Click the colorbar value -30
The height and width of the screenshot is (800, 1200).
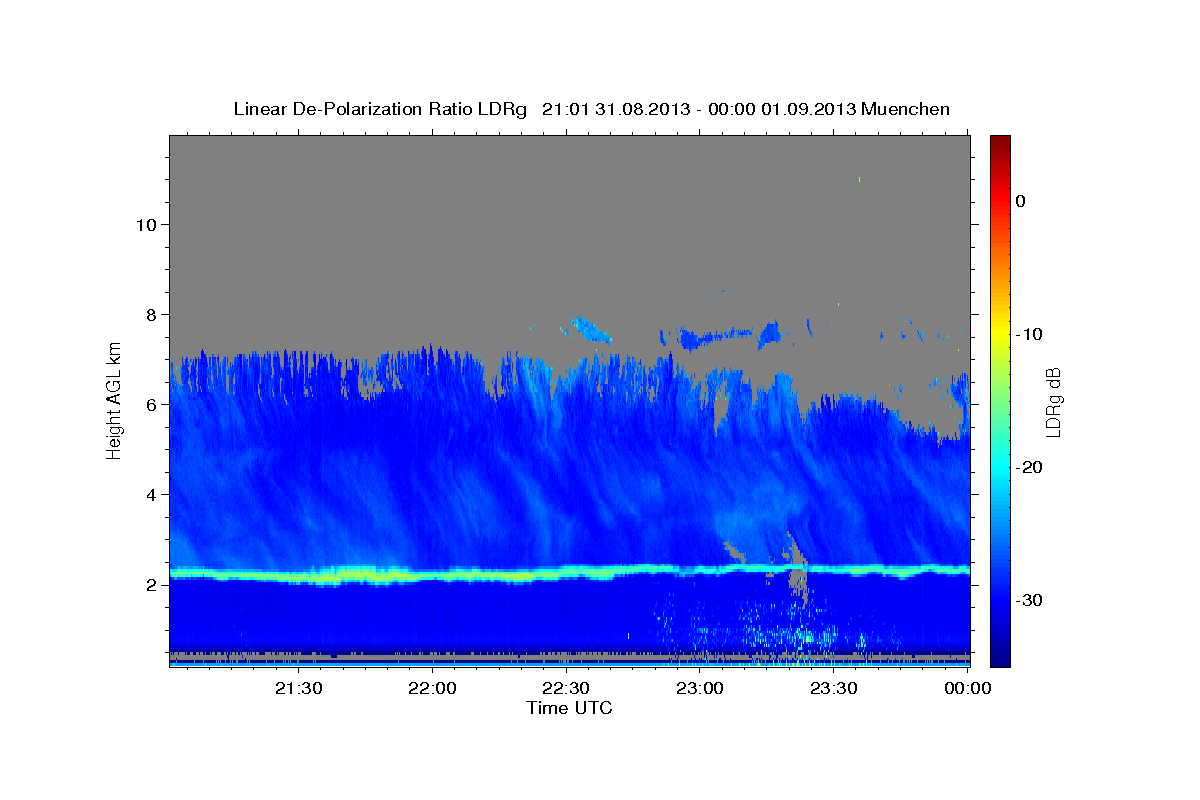coord(1029,600)
